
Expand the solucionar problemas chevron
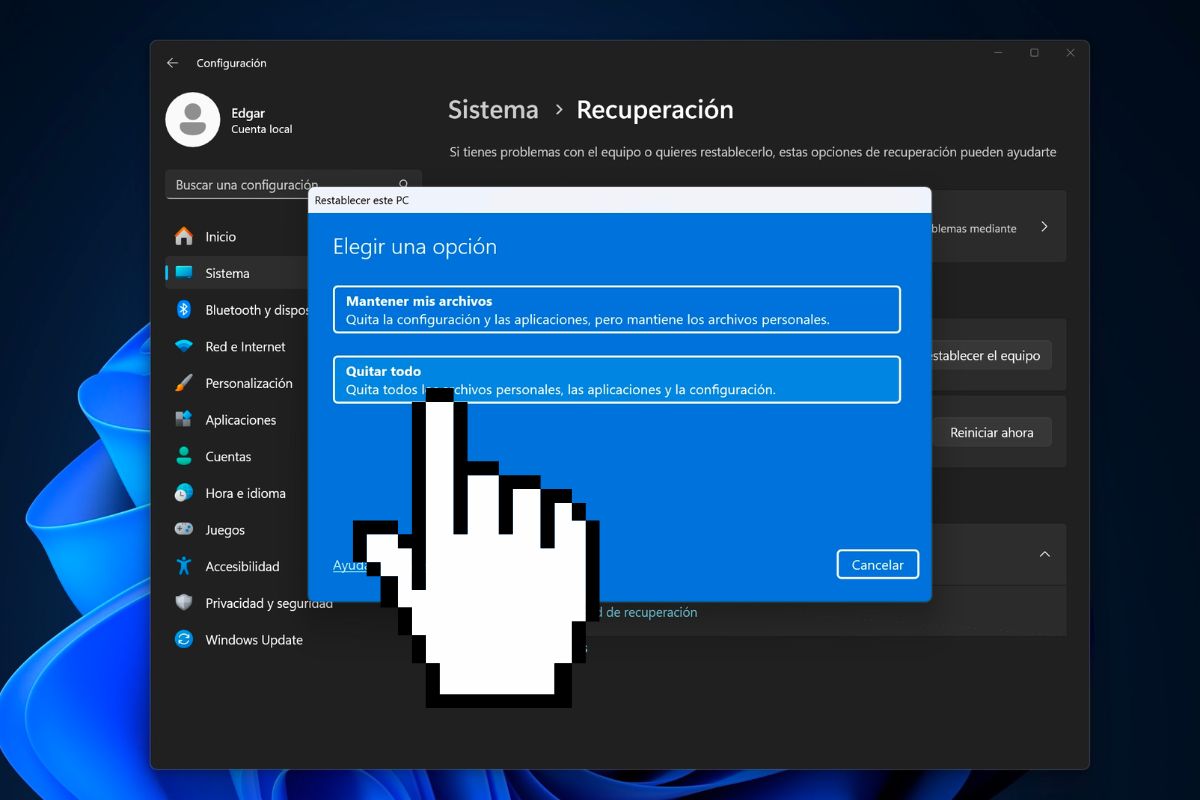click(x=1046, y=227)
